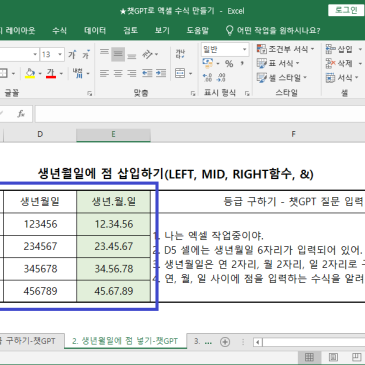Click into the formula bar
Image resolution: width=365 pixels, height=365 pixels.
200,114
